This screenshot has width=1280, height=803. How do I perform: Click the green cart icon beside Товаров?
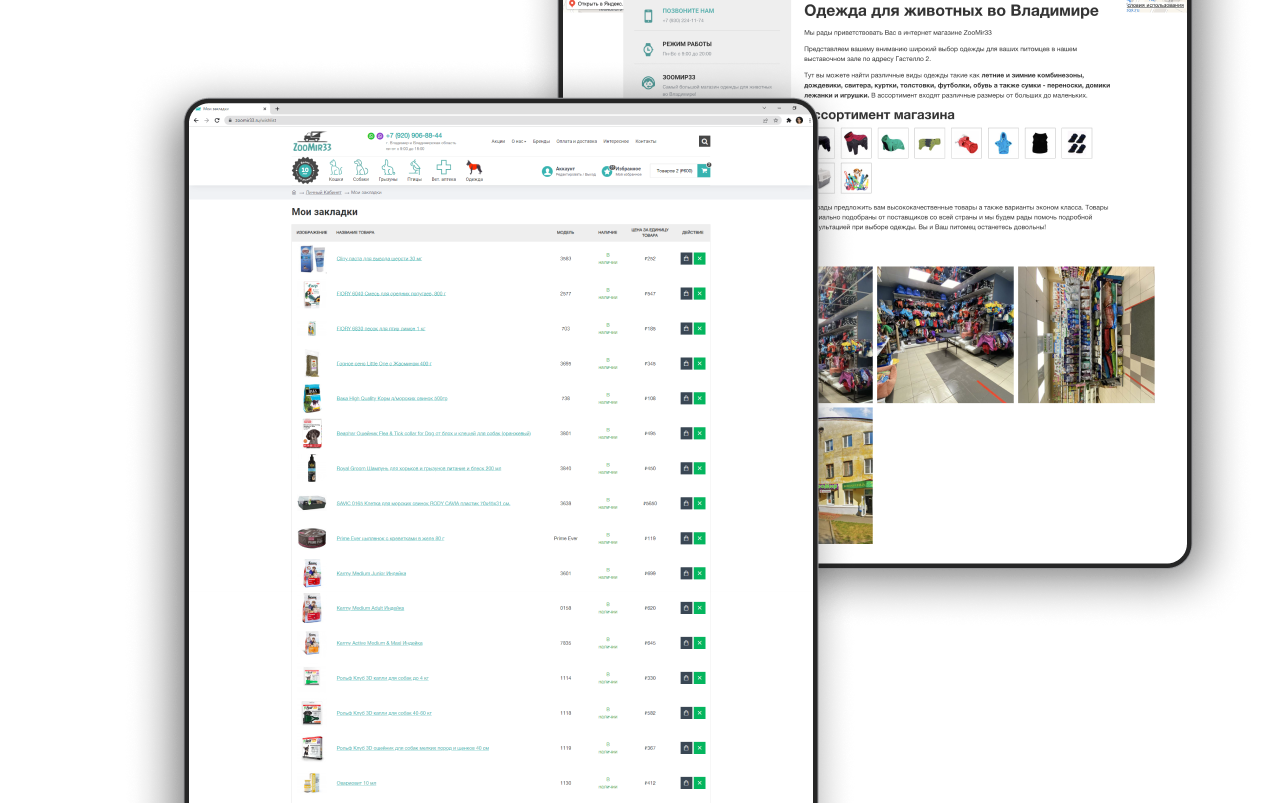click(704, 171)
